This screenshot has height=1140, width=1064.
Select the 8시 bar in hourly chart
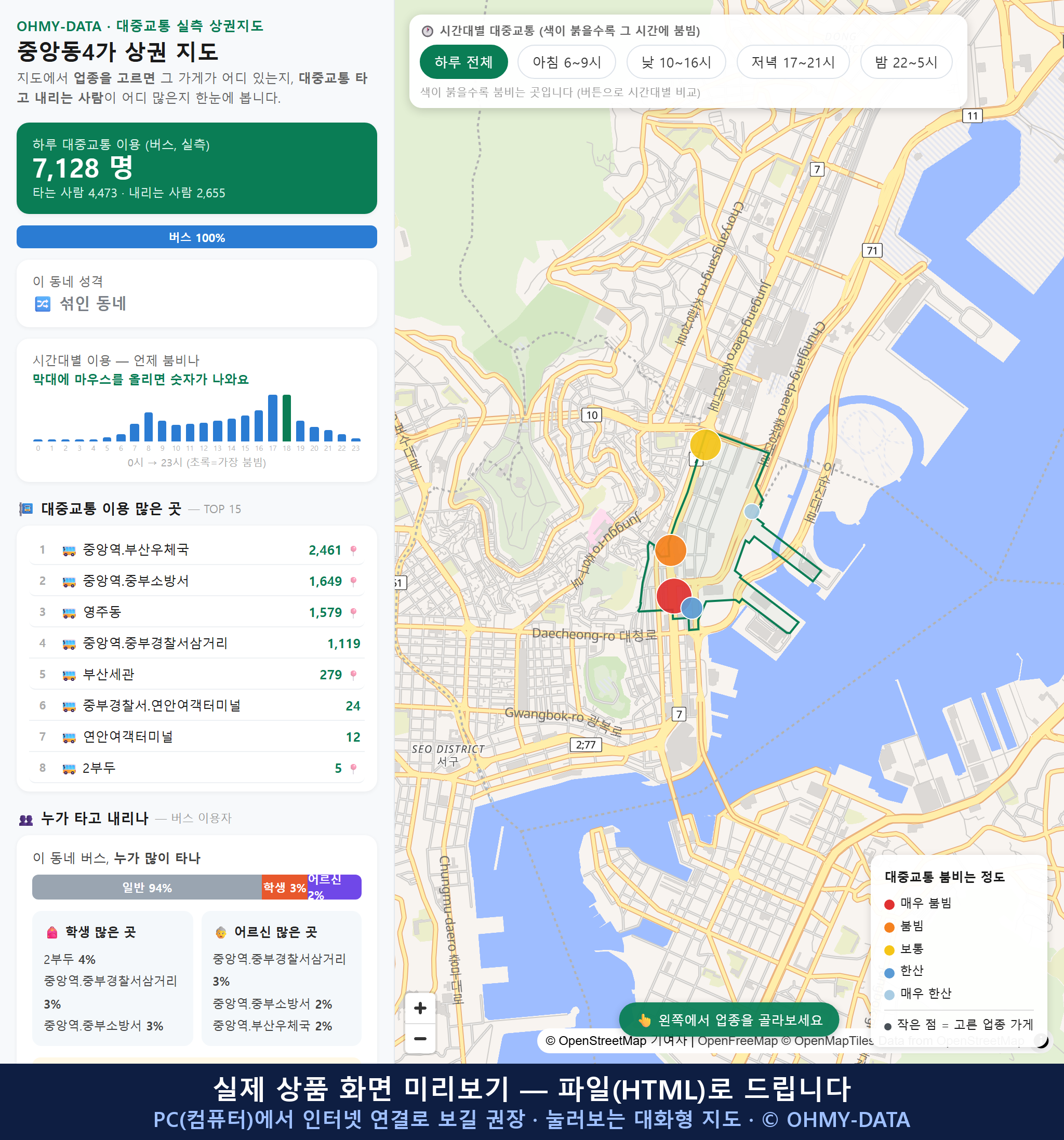(149, 426)
